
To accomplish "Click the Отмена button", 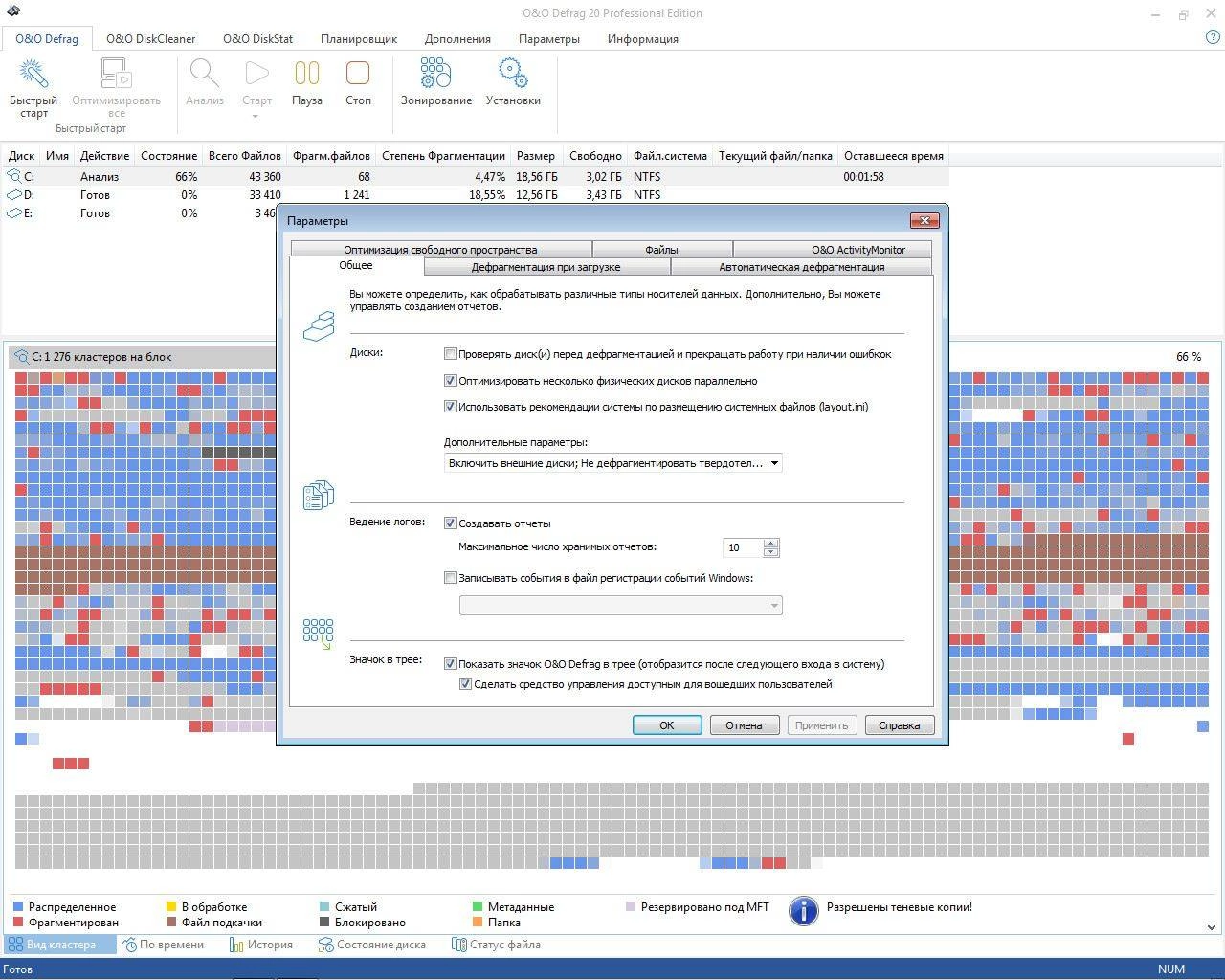I will coord(744,725).
